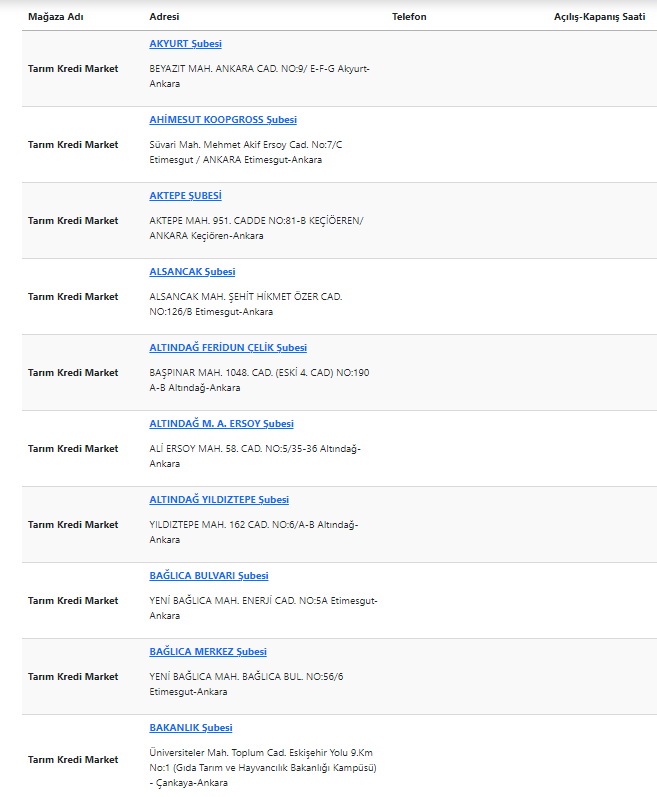Open the AHİMESUT KOOPGROSS Şubesi link
Viewport: 657px width, 797px height.
[x=223, y=120]
